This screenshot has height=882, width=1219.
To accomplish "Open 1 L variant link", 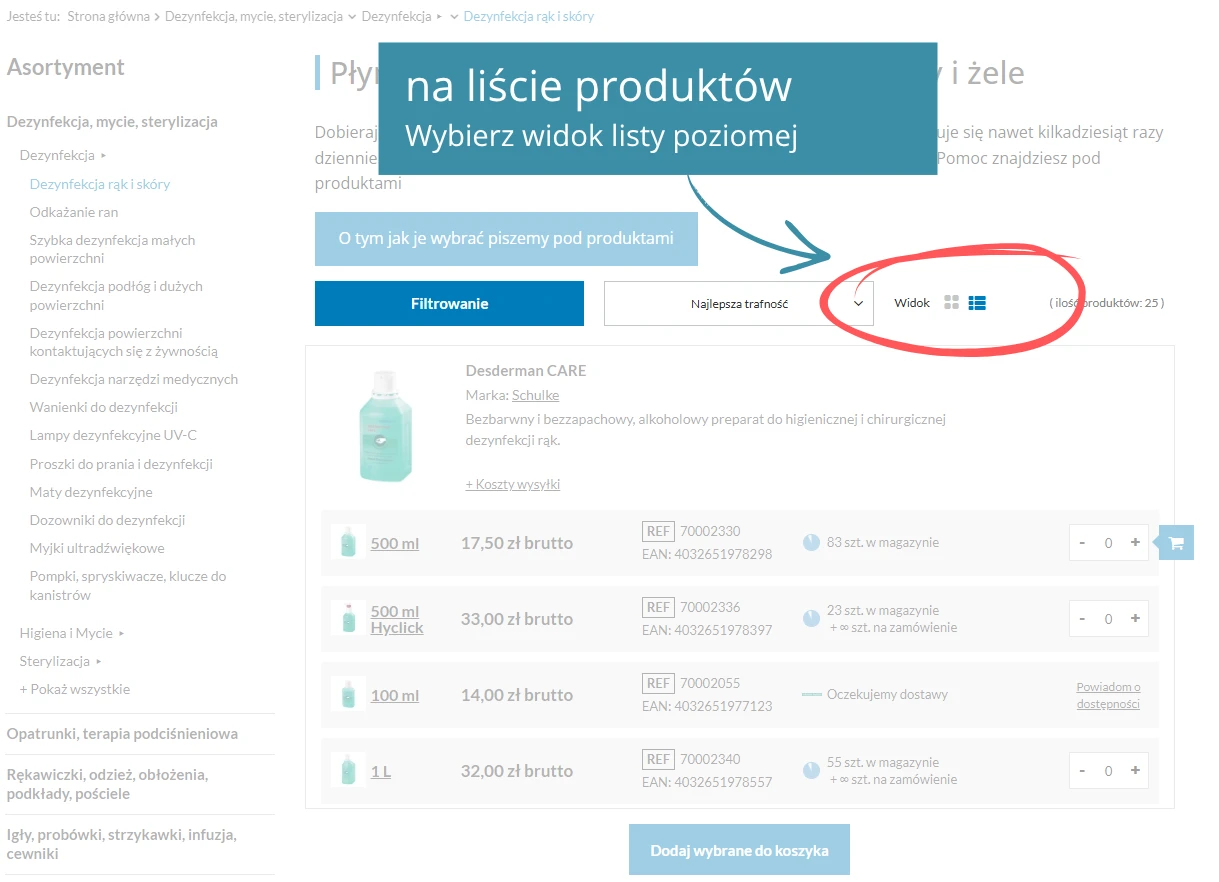I will [x=381, y=771].
